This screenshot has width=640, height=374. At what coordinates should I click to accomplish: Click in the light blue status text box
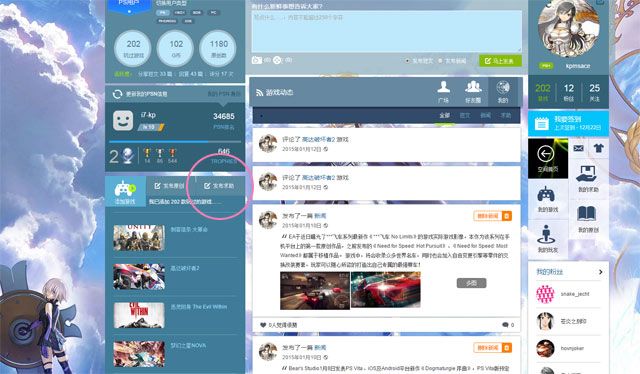pyautogui.click(x=387, y=31)
